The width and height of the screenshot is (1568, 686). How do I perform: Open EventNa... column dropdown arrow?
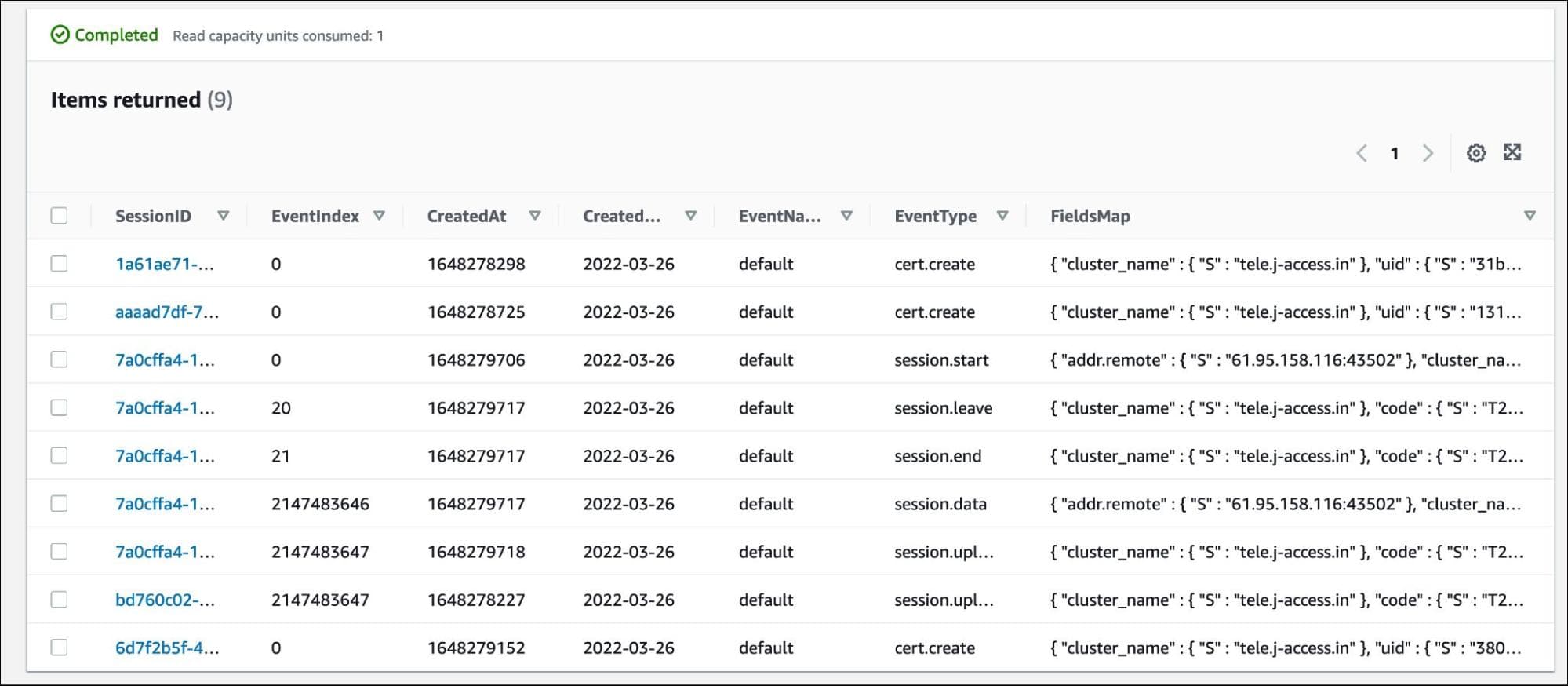pyautogui.click(x=846, y=216)
